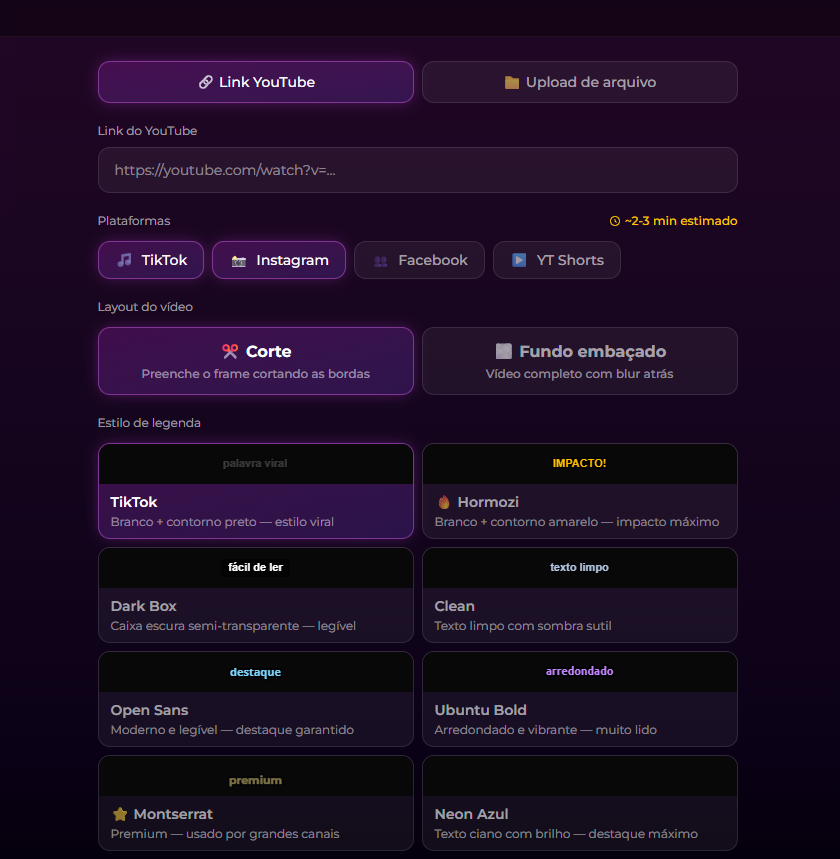This screenshot has height=859, width=840.
Task: Click 'Branco + contorno preto — estilo viral'
Action: (222, 522)
